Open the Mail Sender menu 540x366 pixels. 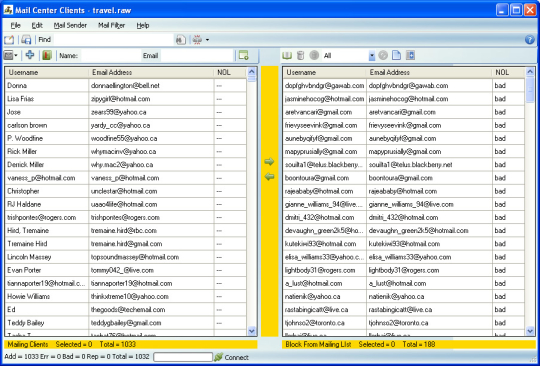70,25
